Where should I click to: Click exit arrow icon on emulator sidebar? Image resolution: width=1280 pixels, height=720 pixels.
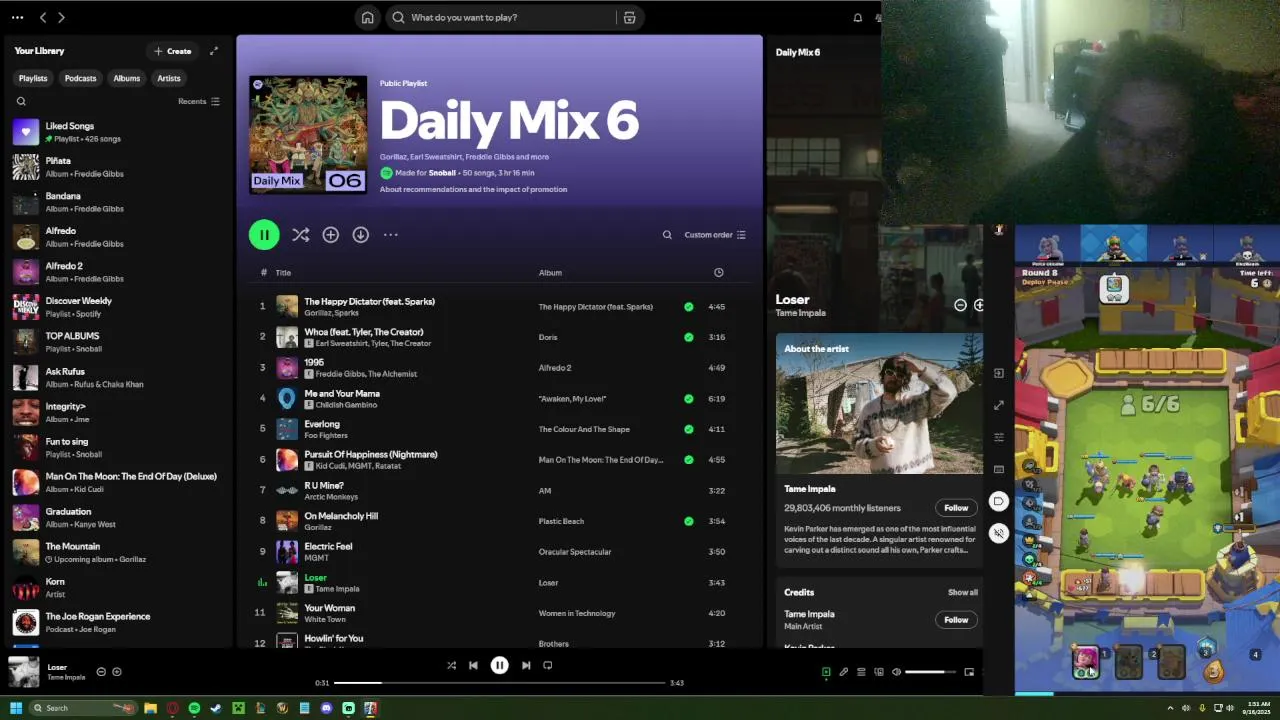[x=999, y=373]
